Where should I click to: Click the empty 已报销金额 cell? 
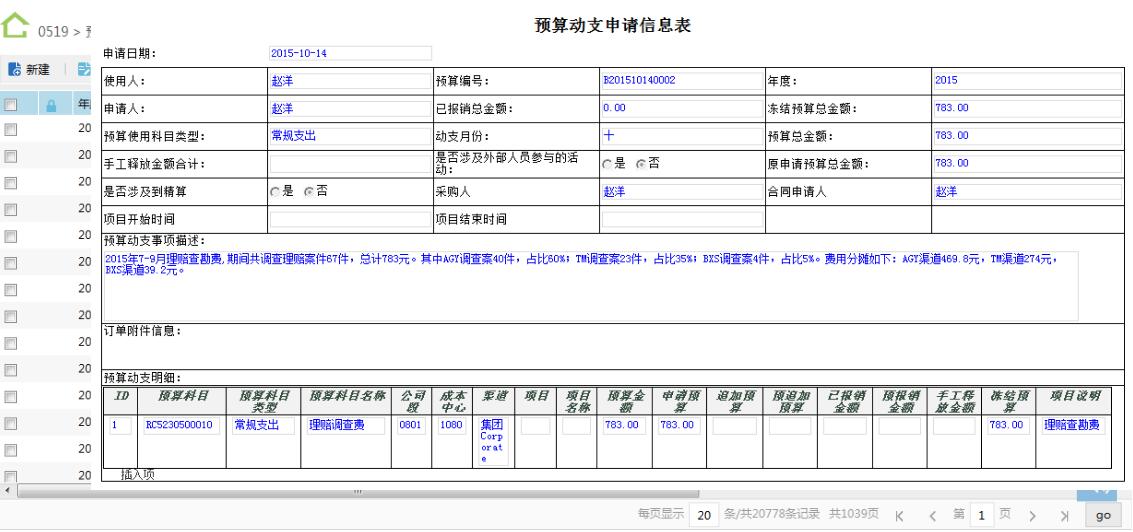[845, 426]
